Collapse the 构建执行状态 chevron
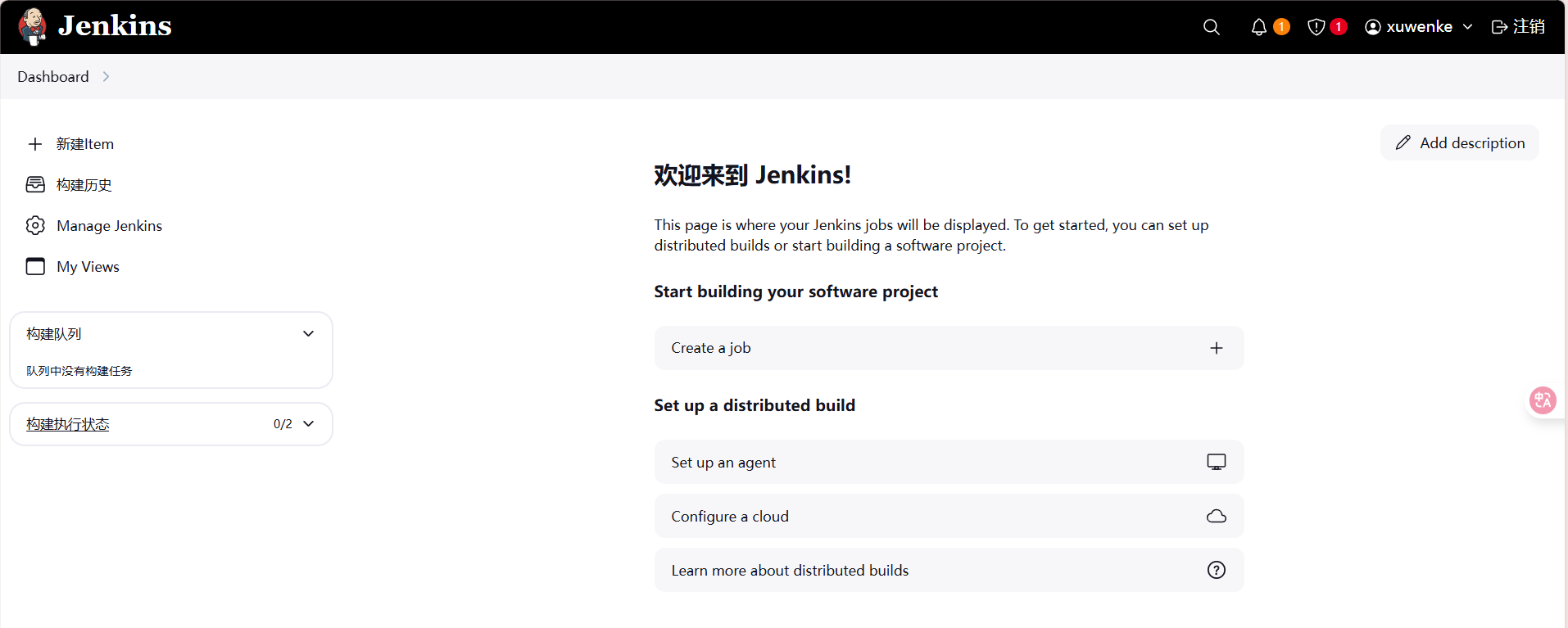Viewport: 1568px width, 628px height. point(308,423)
